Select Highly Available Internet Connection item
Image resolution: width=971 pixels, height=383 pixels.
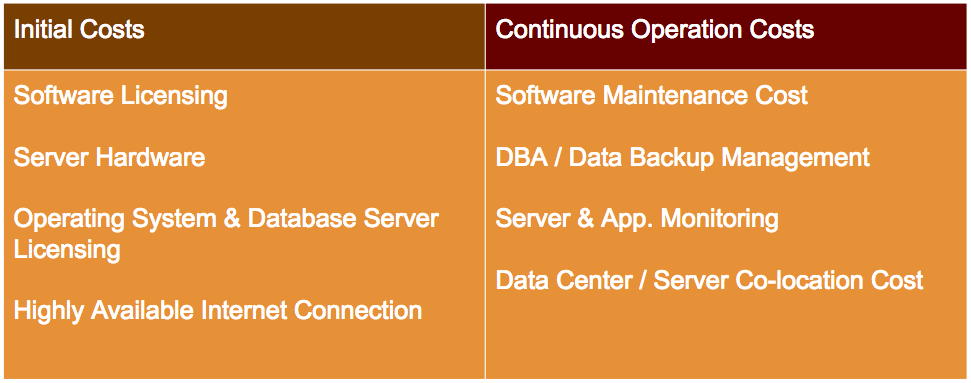218,310
